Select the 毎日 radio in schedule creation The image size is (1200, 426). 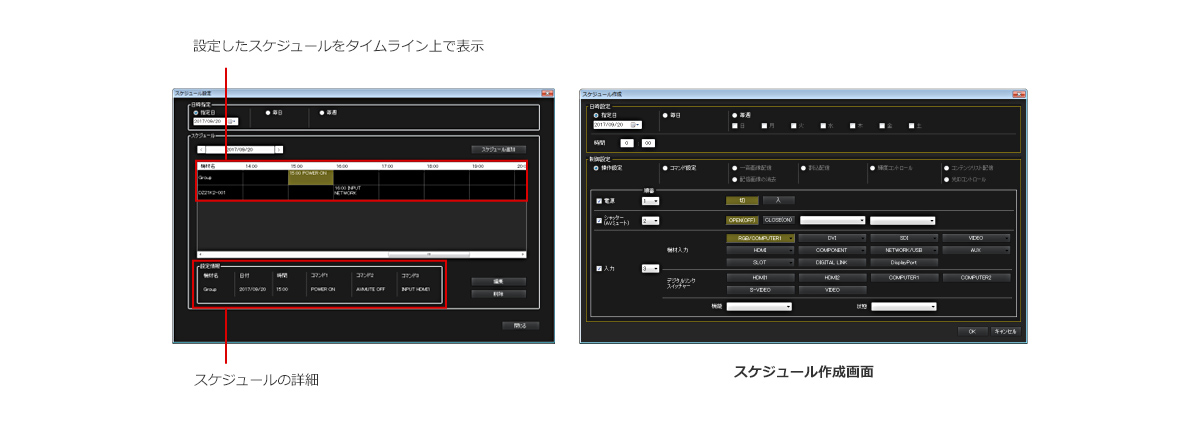coord(666,115)
